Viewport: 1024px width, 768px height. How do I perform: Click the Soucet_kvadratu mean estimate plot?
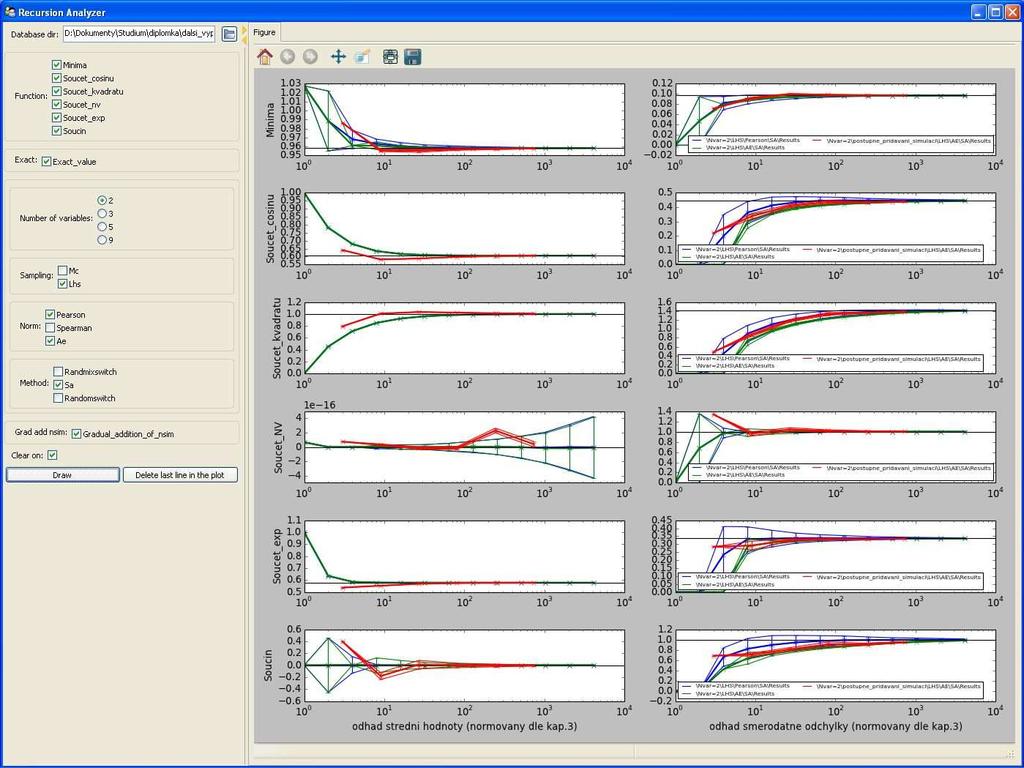tap(464, 338)
